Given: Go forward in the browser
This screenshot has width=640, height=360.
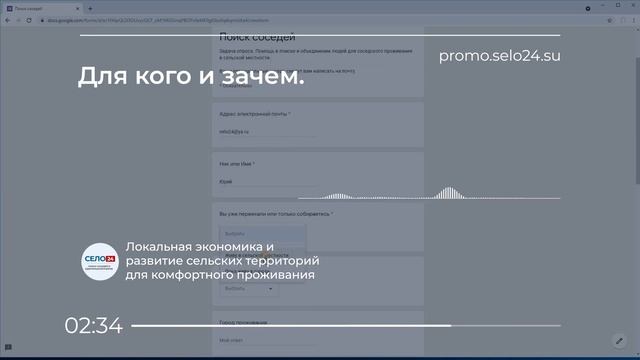Looking at the screenshot, I should 18,20.
